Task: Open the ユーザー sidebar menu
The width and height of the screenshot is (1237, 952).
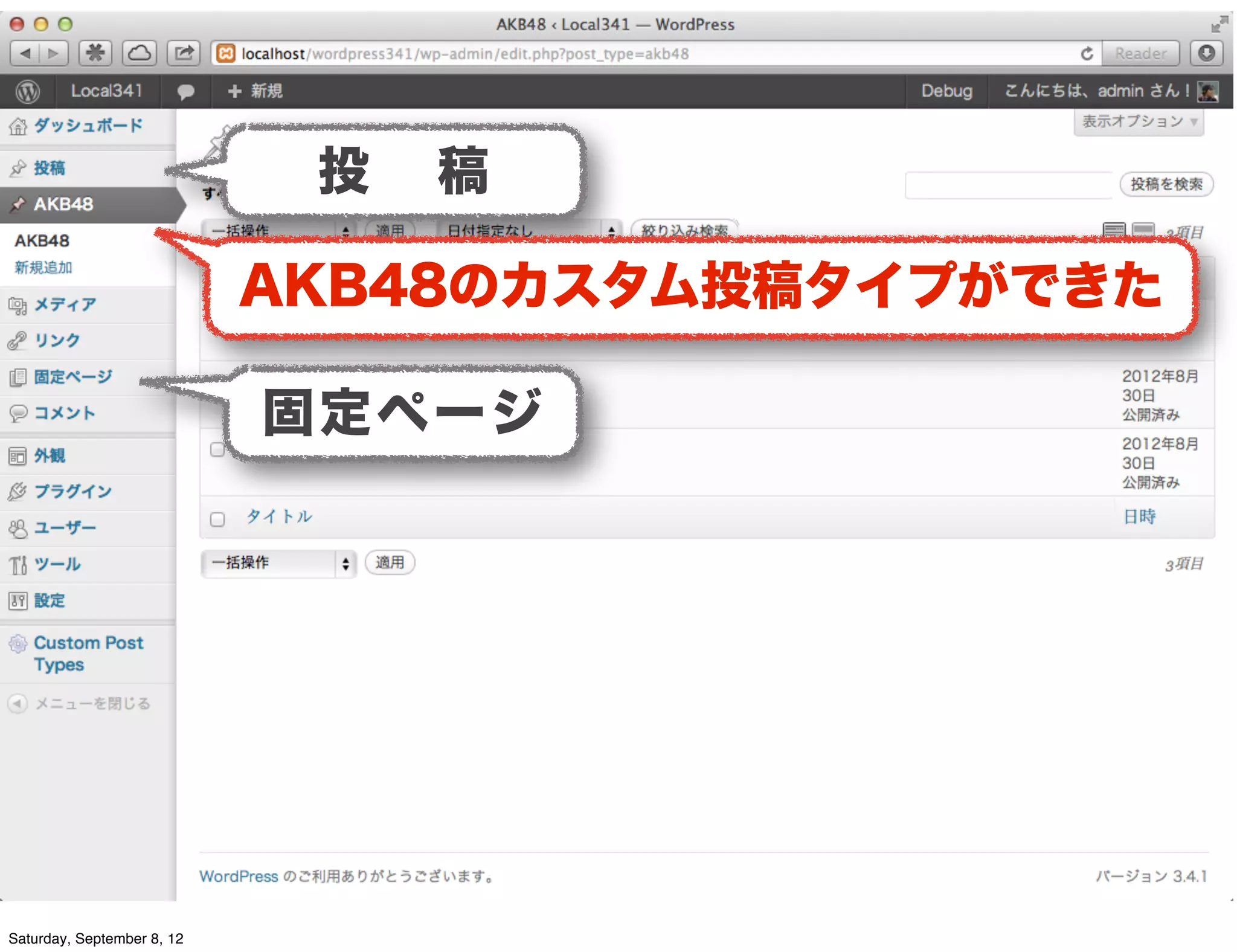Action: [x=65, y=527]
